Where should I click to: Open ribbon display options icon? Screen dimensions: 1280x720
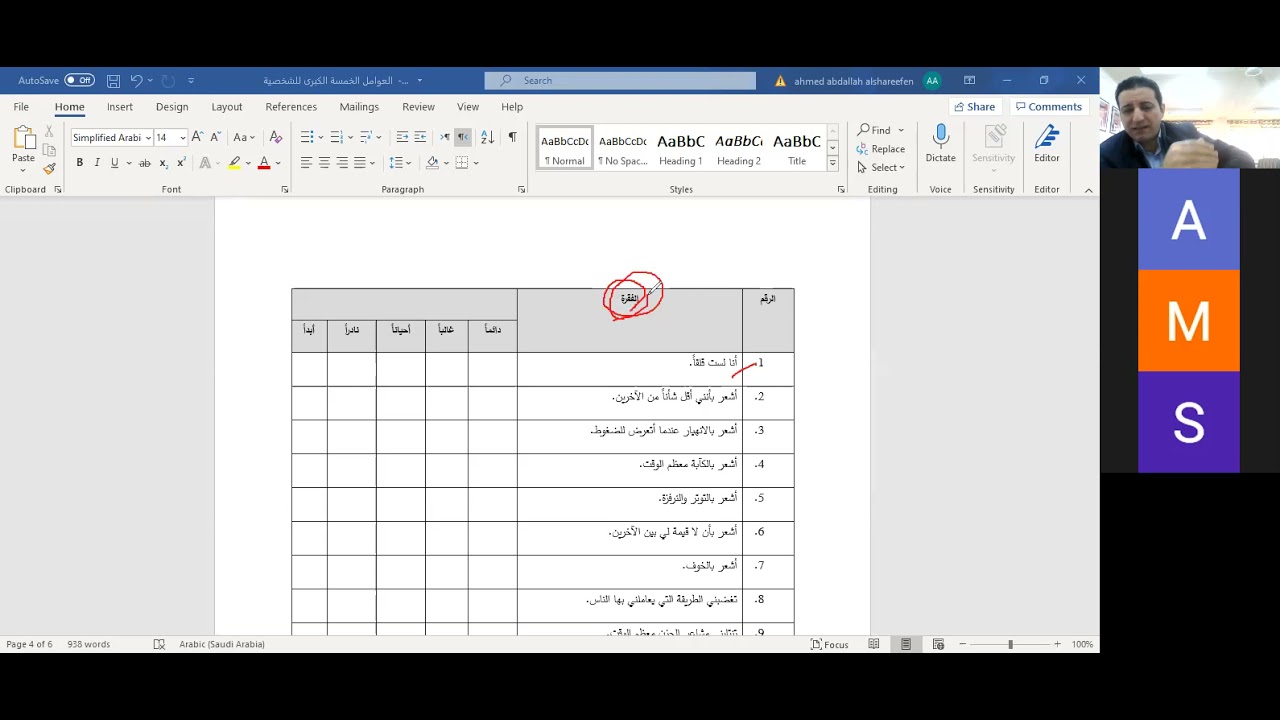pos(969,81)
